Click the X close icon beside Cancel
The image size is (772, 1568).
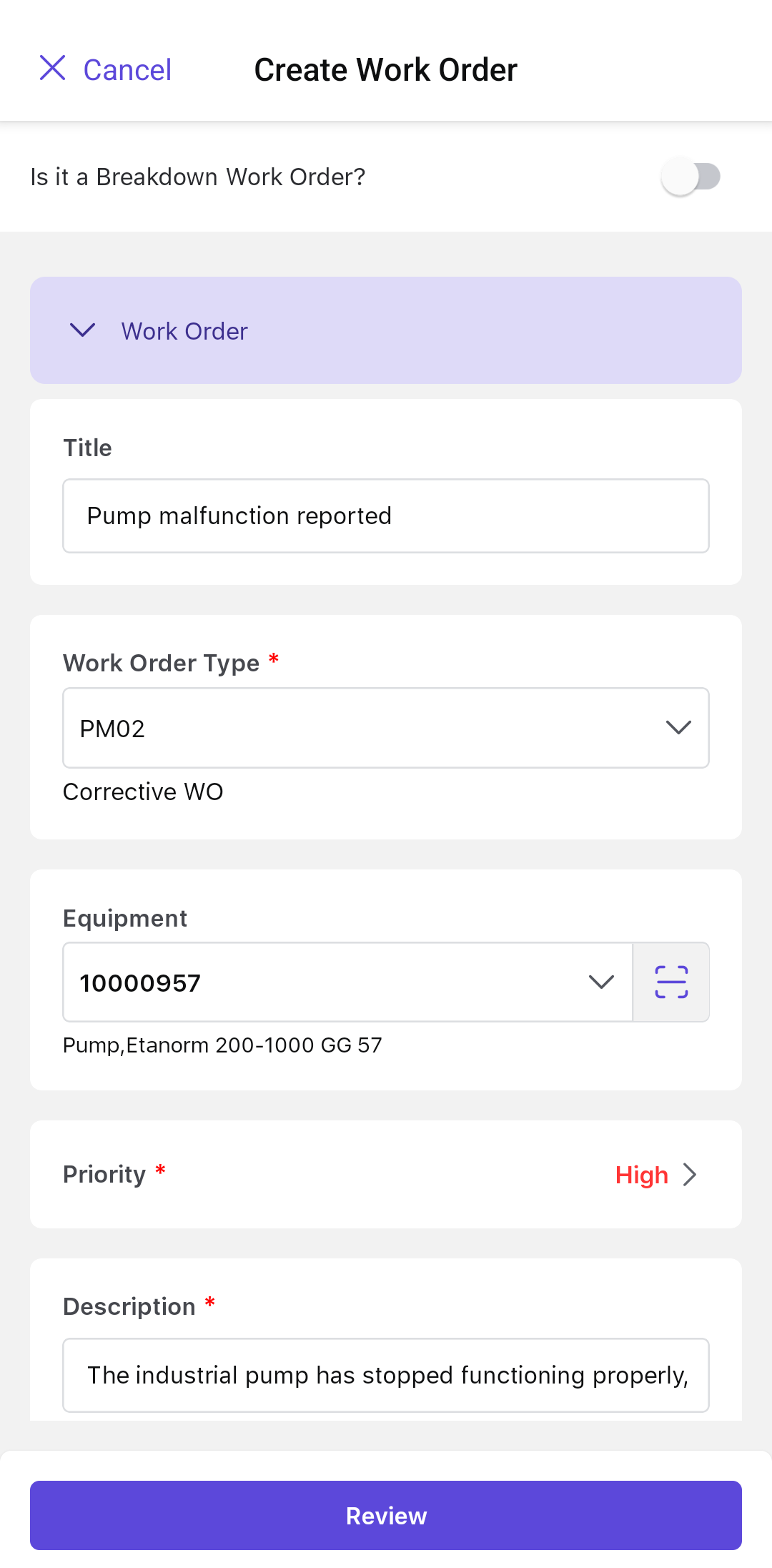(52, 69)
